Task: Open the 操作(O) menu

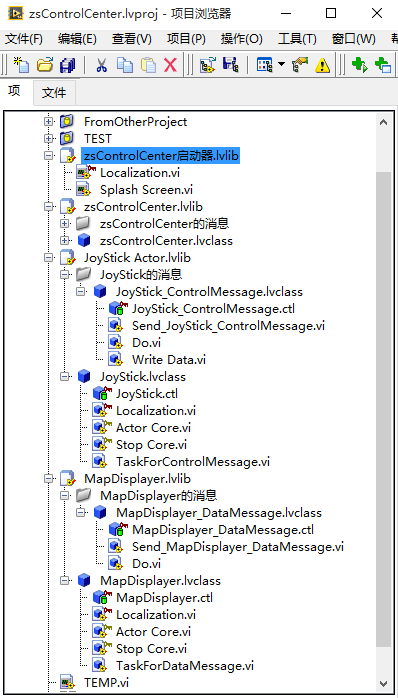Action: [241, 39]
